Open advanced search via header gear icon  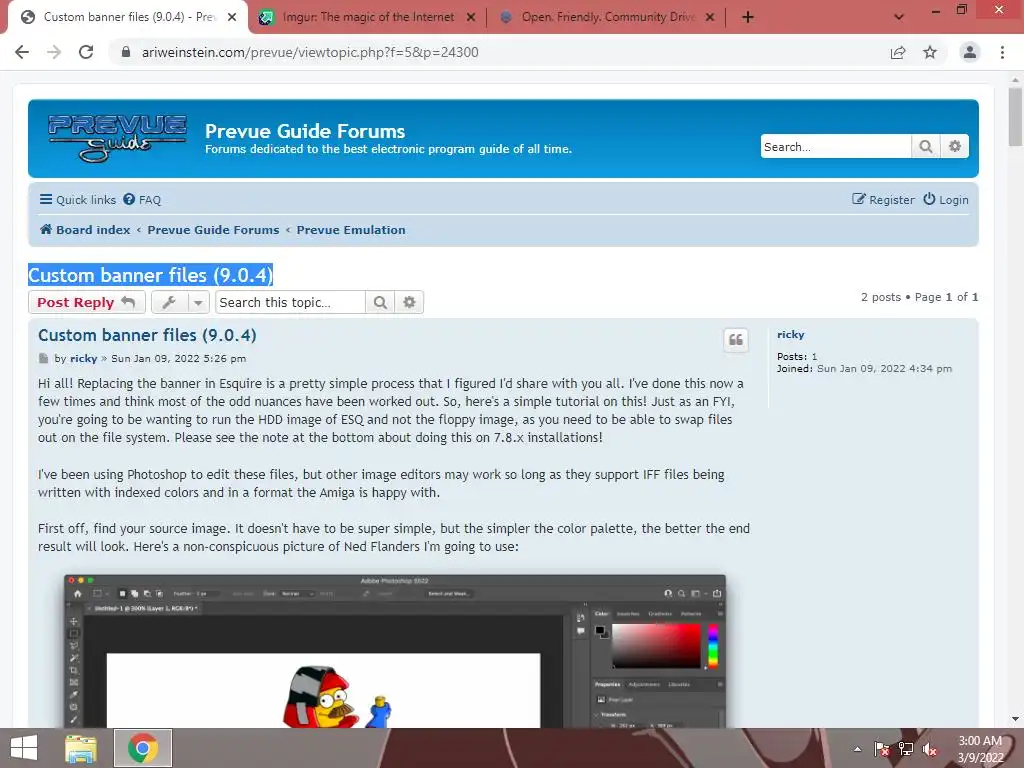[955, 146]
